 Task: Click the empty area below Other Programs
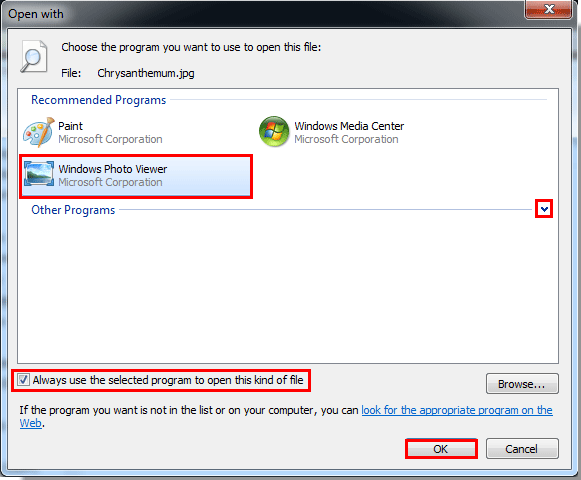click(x=288, y=289)
